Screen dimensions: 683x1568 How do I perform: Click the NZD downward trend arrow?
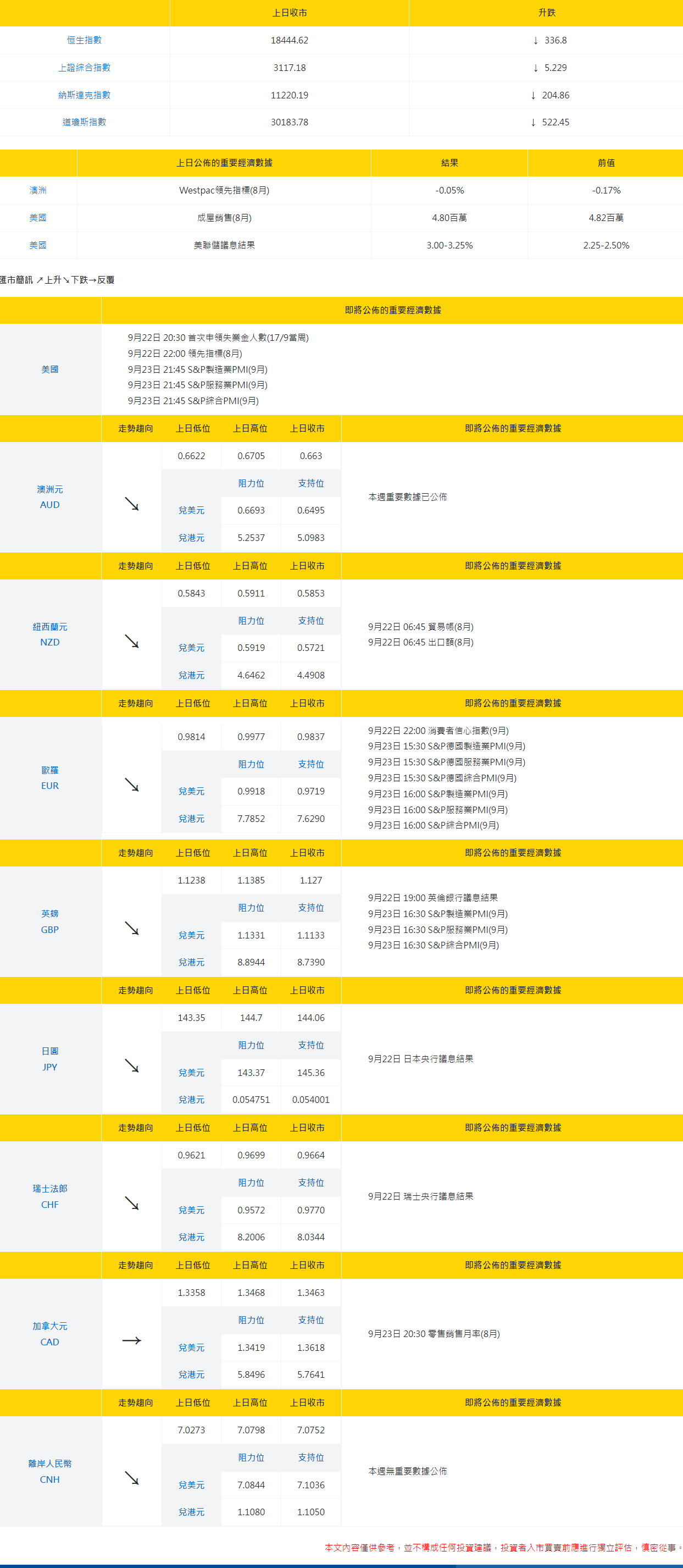[131, 642]
